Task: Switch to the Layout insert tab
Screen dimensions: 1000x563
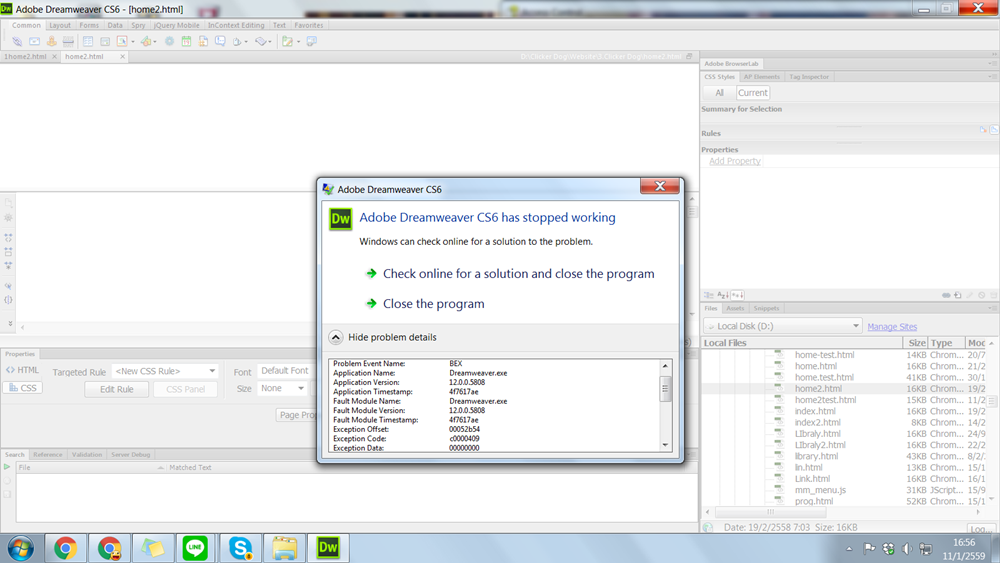Action: tap(60, 26)
